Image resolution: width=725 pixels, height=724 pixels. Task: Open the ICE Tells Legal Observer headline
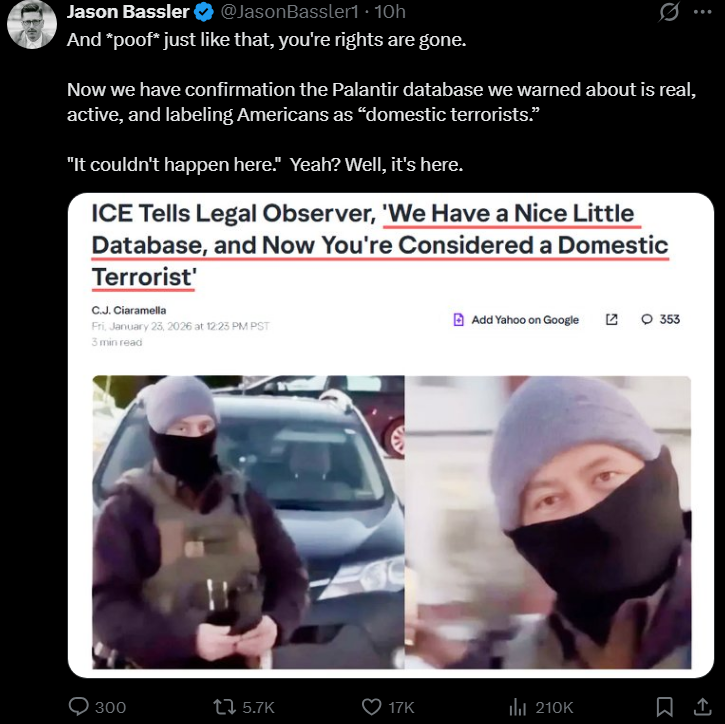380,245
